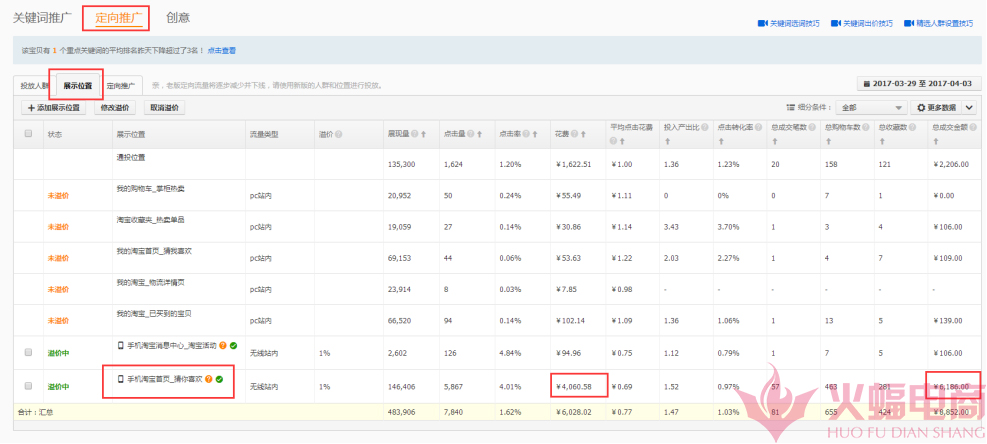Click the 我的淘宝首页_猜我喜欢 position name
Viewport: 987px width, 444px height.
click(154, 251)
